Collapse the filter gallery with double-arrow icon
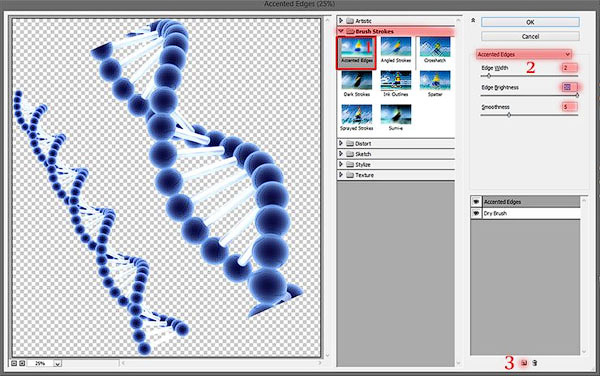 point(473,21)
